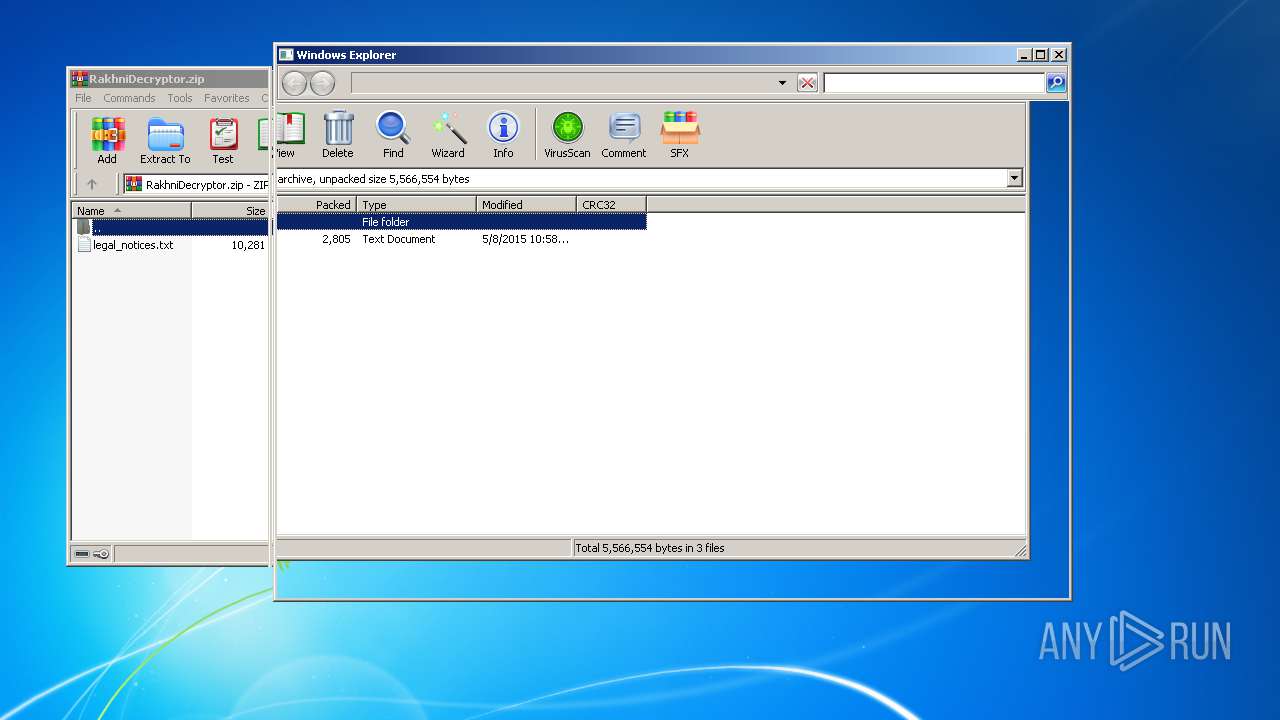
Task: Click the red X stop button
Action: pos(807,83)
